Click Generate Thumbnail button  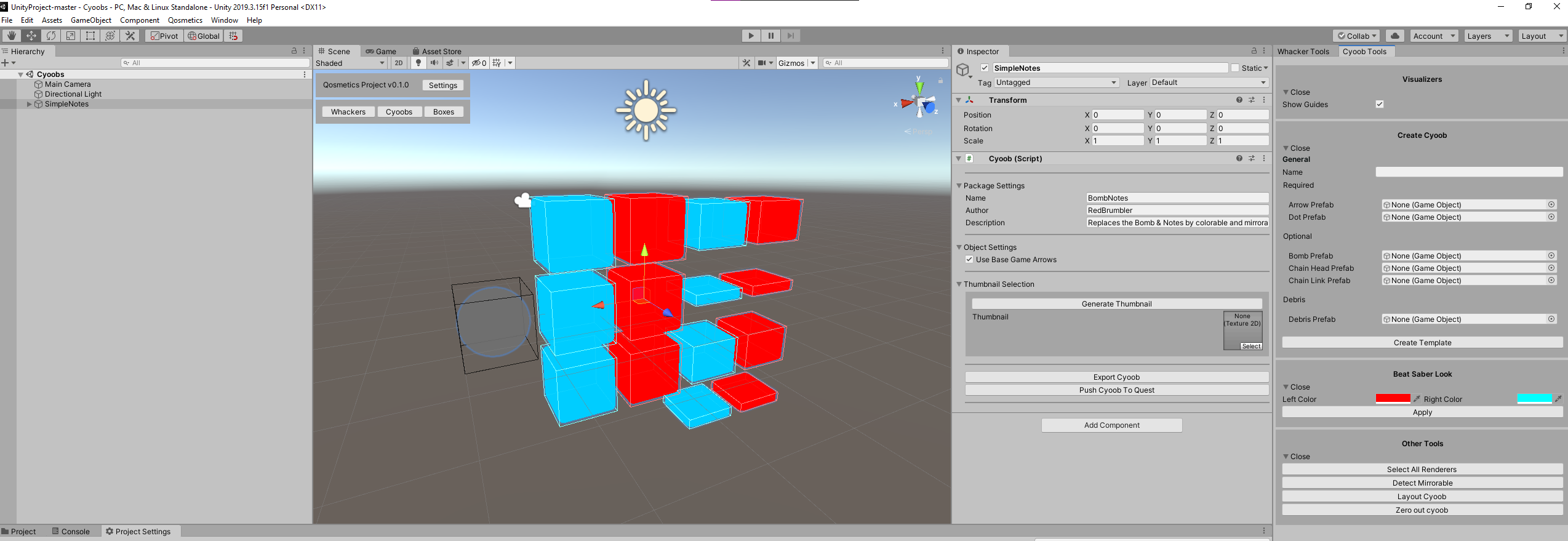coord(1117,303)
